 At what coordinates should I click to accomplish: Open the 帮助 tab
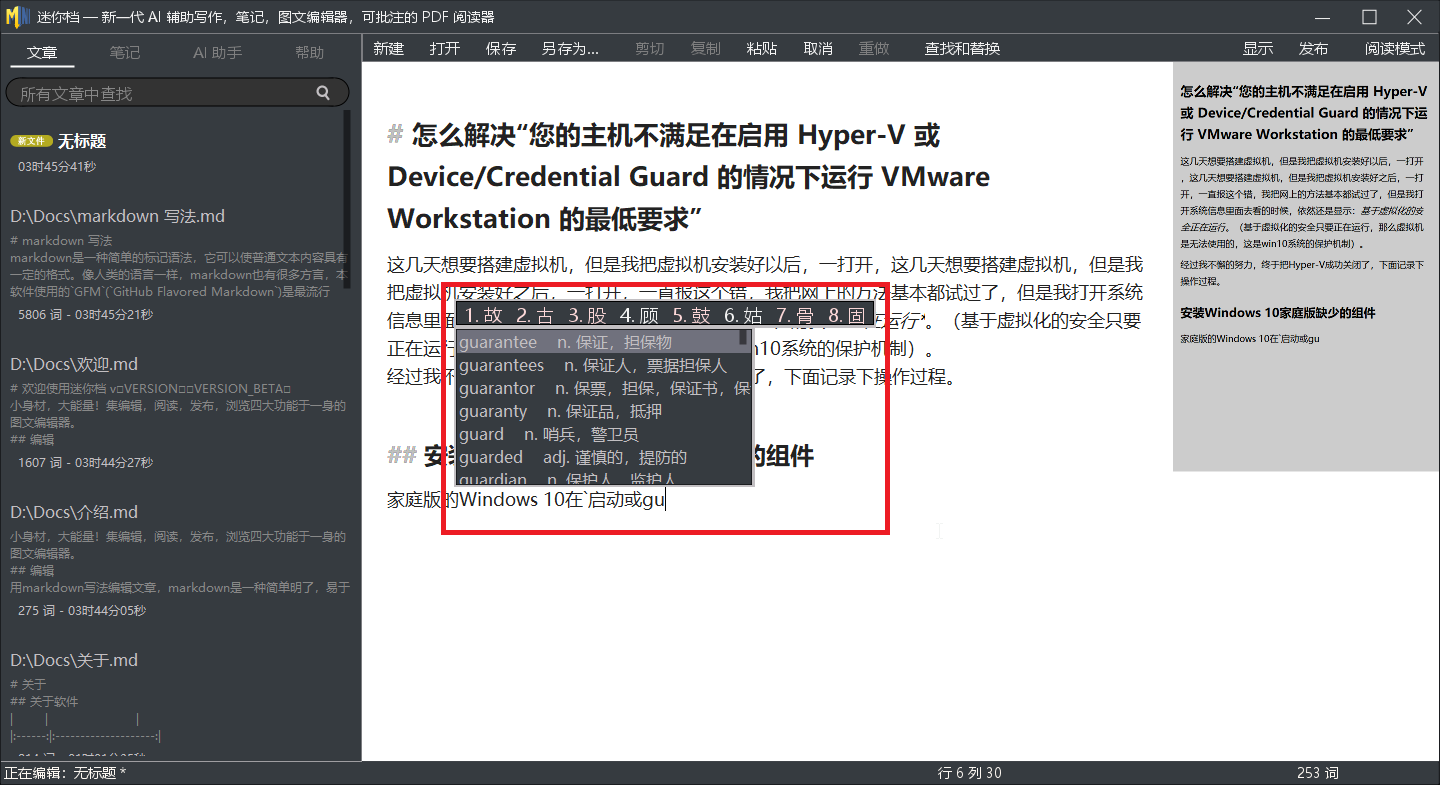point(310,52)
